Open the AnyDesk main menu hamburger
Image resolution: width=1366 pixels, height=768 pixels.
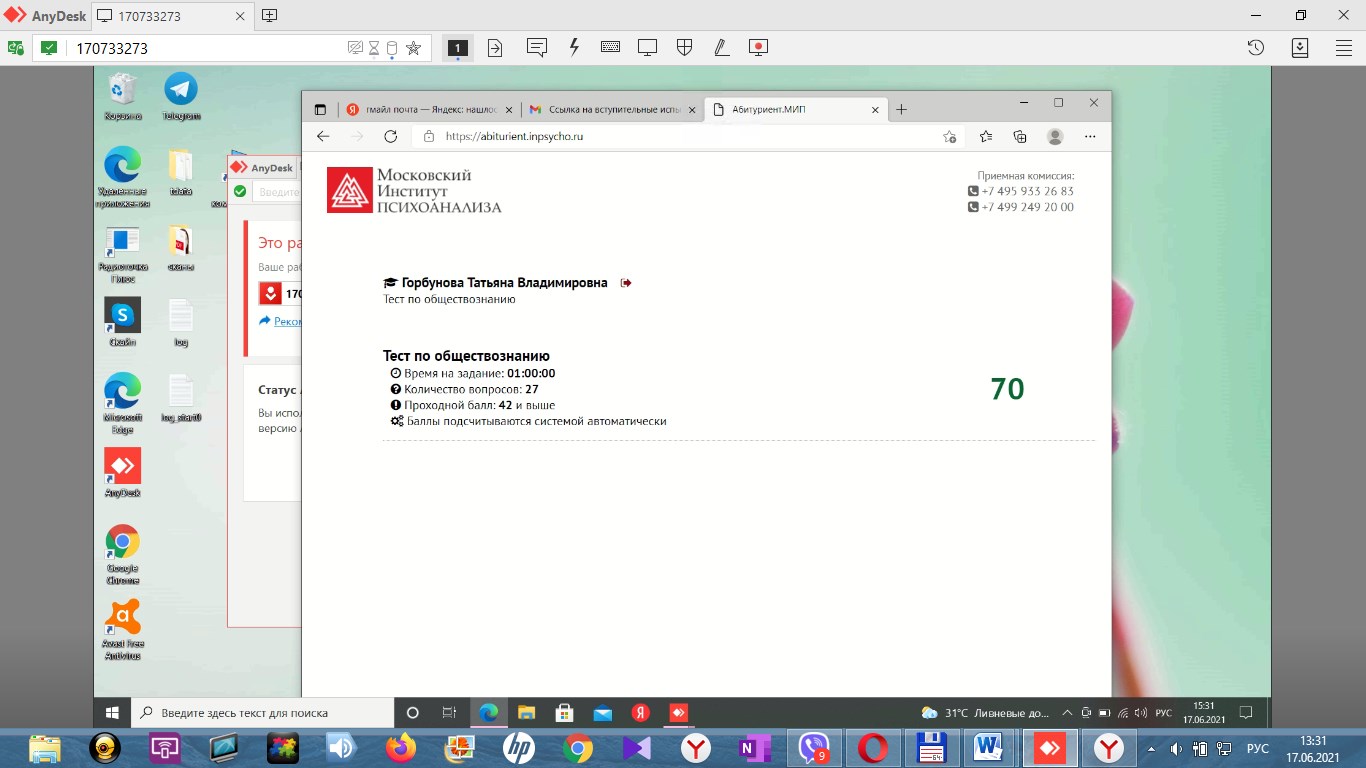1344,47
